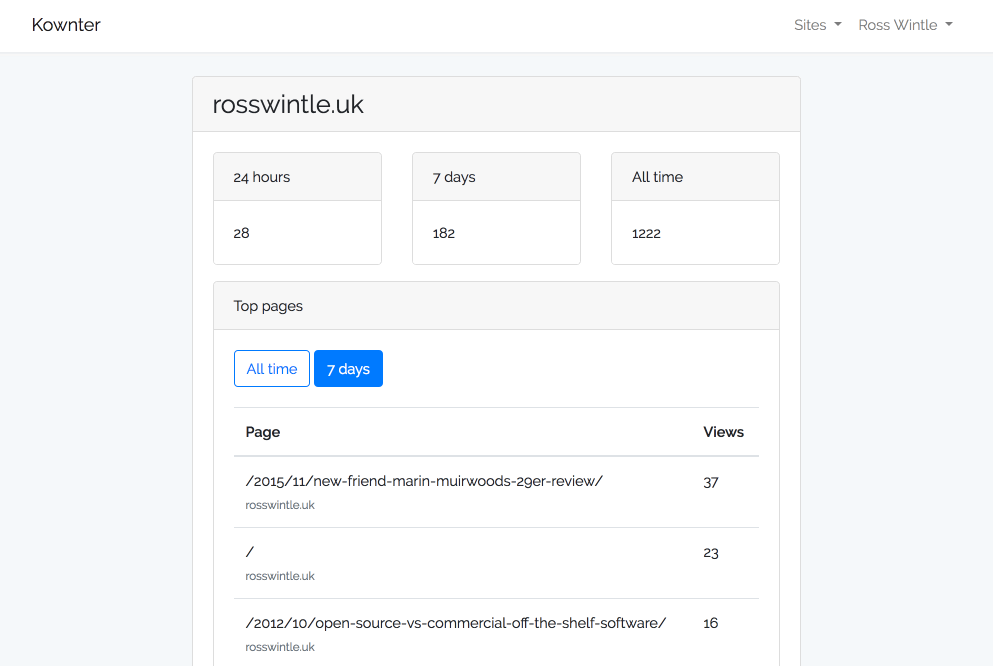Click the 182 views count value

tap(444, 233)
